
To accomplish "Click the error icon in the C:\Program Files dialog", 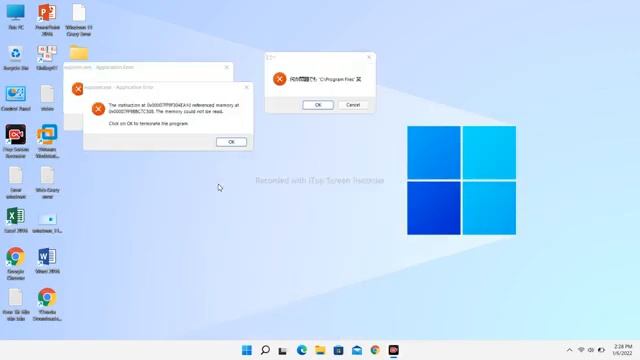I will point(280,79).
